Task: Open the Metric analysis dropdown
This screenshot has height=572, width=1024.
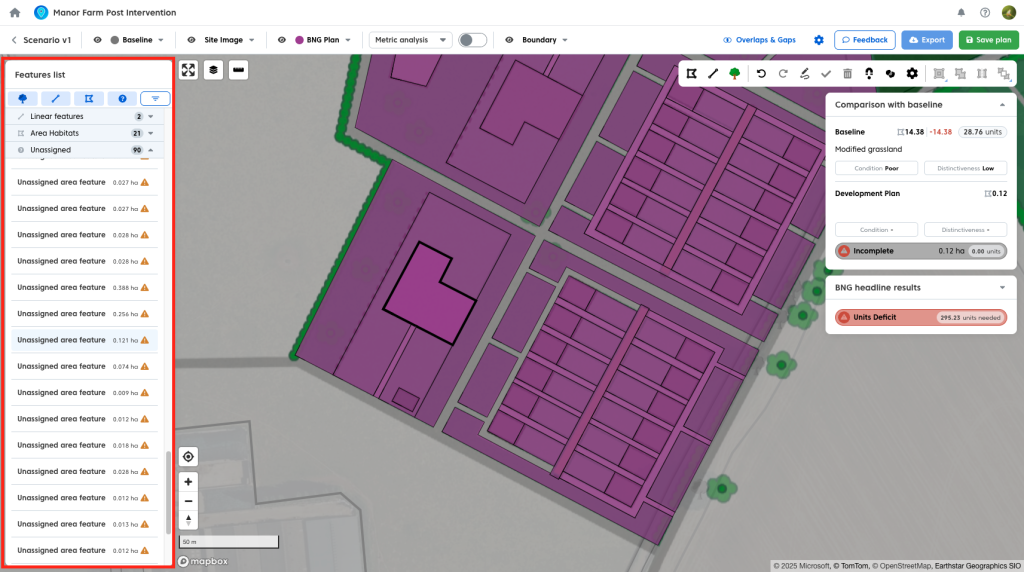Action: 411,40
